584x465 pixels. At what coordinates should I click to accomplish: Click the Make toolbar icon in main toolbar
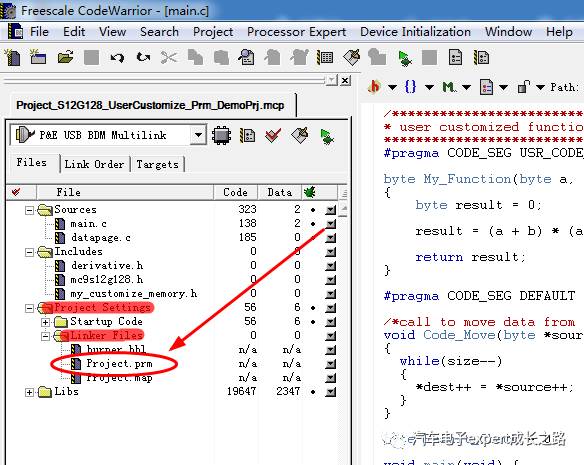[x=352, y=58]
